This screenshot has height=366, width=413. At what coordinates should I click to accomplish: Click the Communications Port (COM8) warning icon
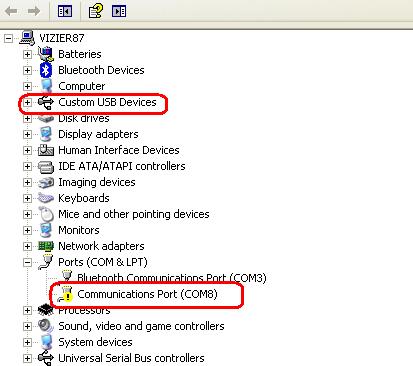click(66, 294)
